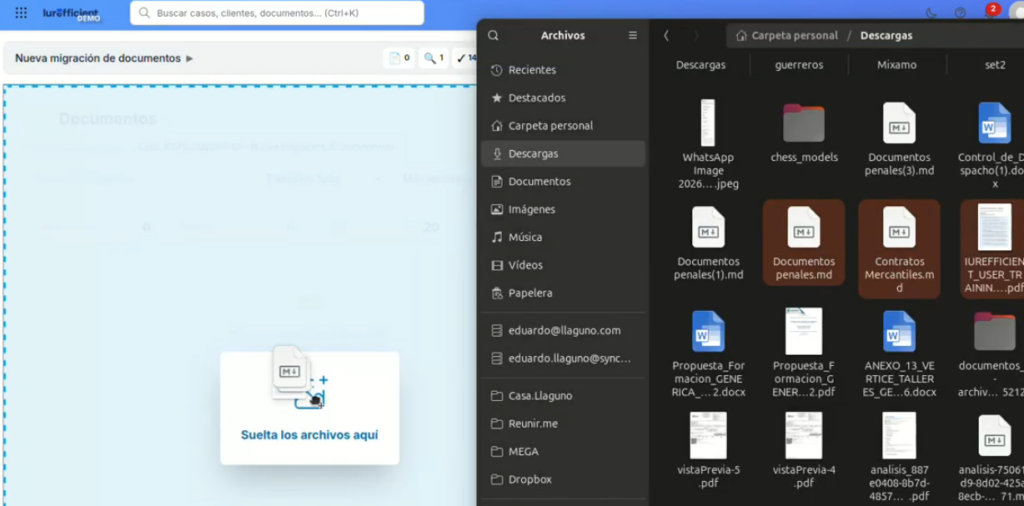Open Destacados in Archivos sidebar

point(563,98)
